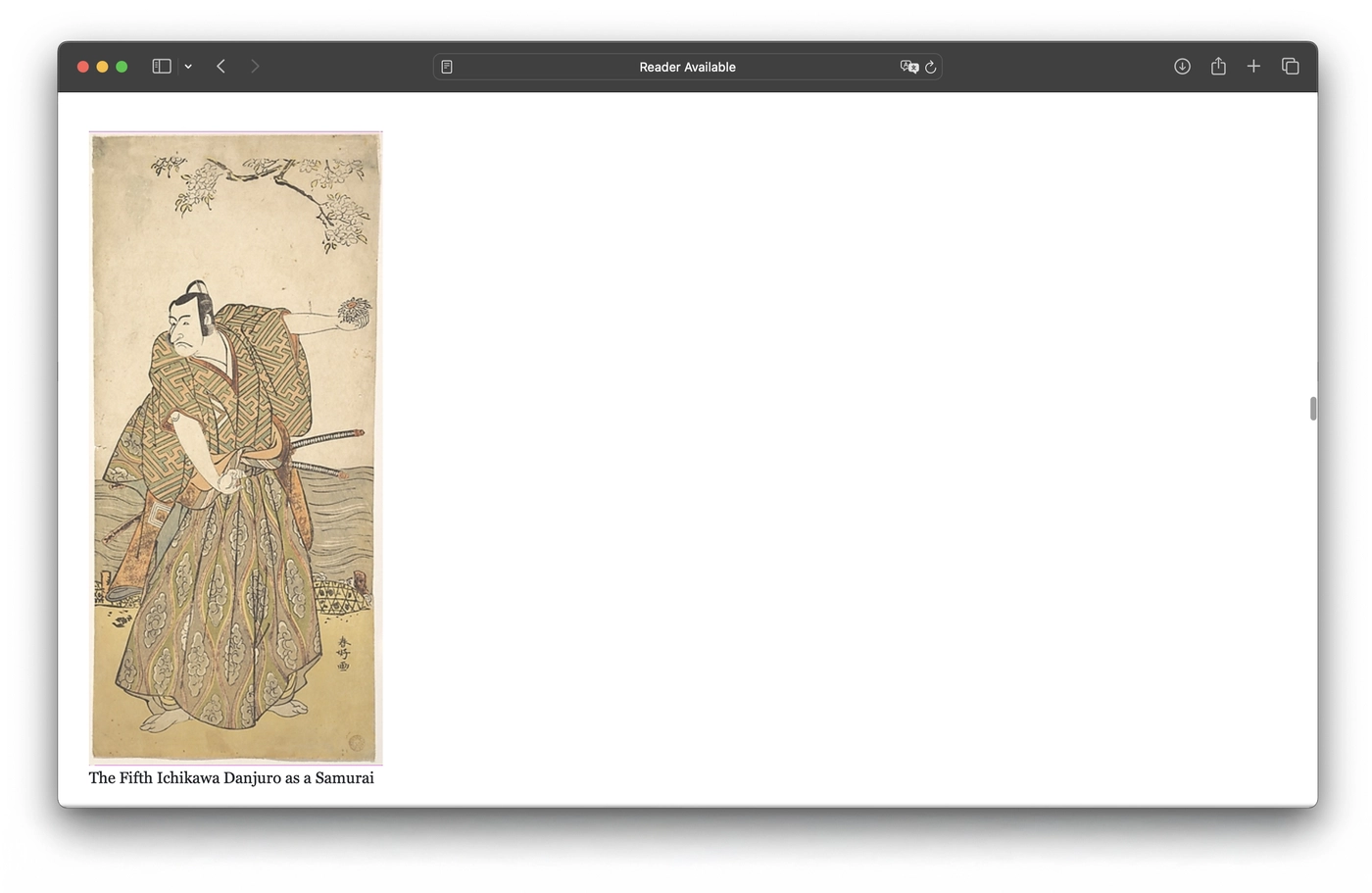Open the Downloads icon in the toolbar
Screen dimensions: 1372x893
point(1182,66)
